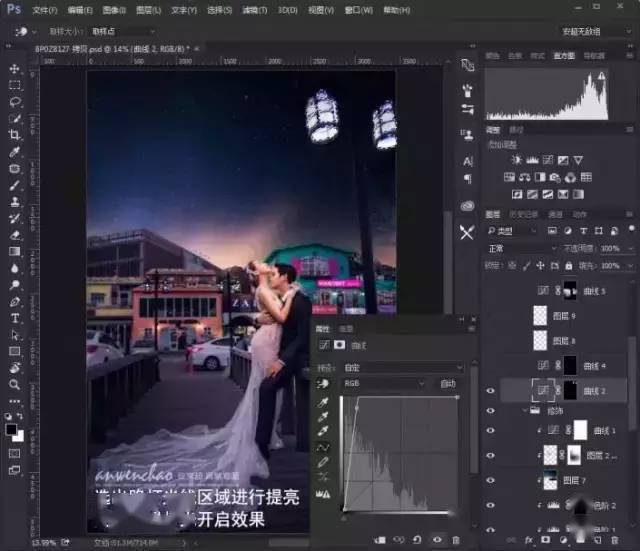
Task: Show the hidden 图层 9 layer
Action: coord(491,316)
